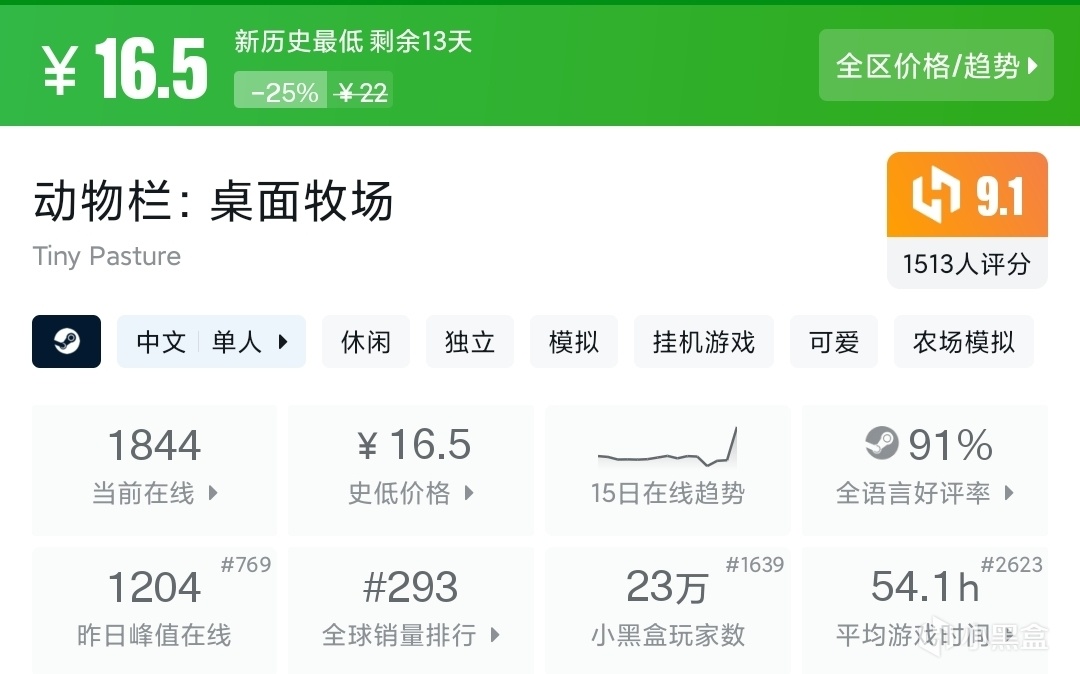
Task: Open 全区价格/趋势 regional price trends
Action: coord(936,65)
